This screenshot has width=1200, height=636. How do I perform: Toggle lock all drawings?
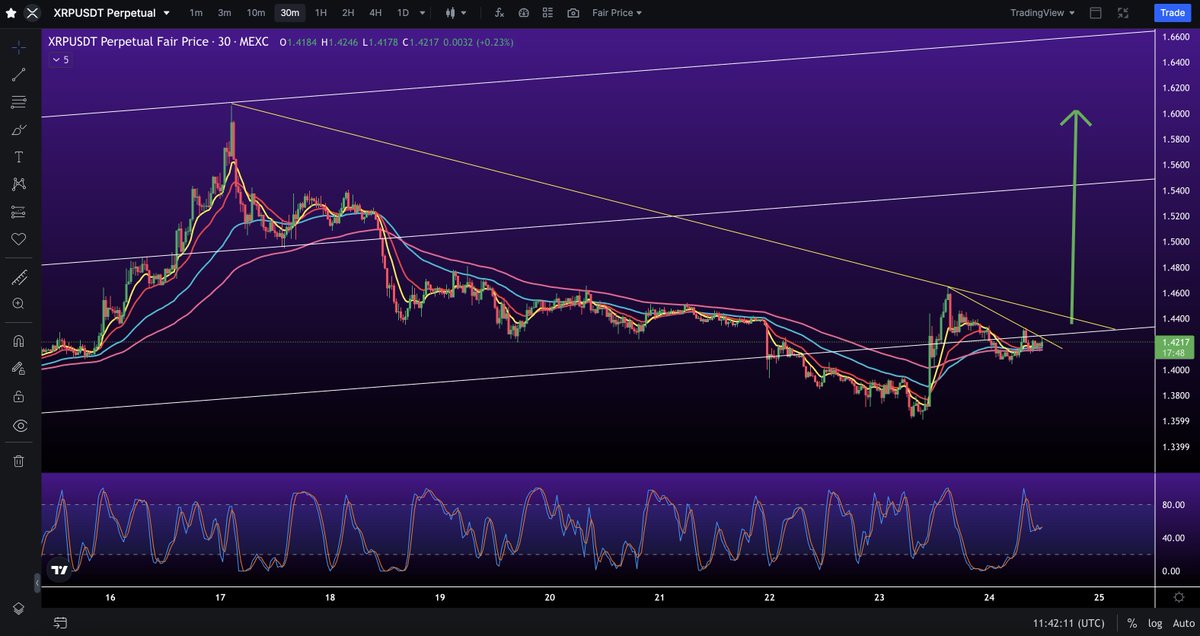[x=18, y=396]
